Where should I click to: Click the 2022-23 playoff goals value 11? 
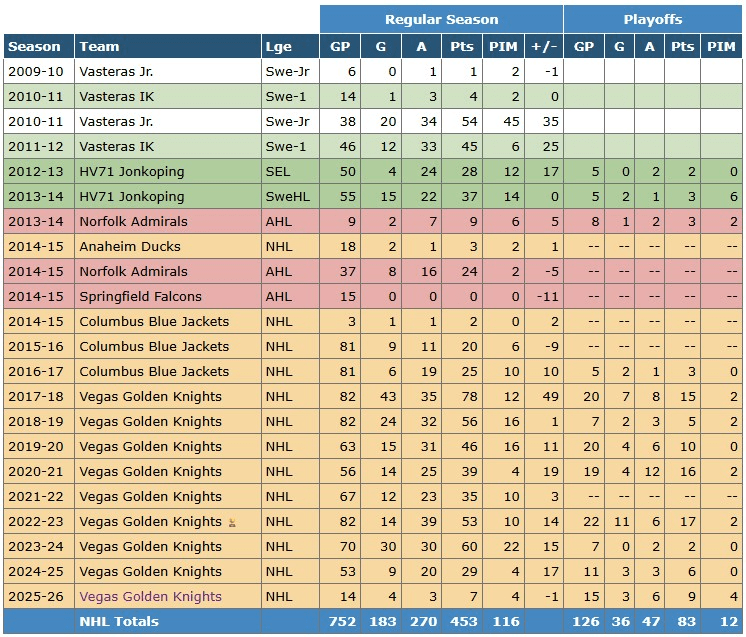click(x=619, y=521)
